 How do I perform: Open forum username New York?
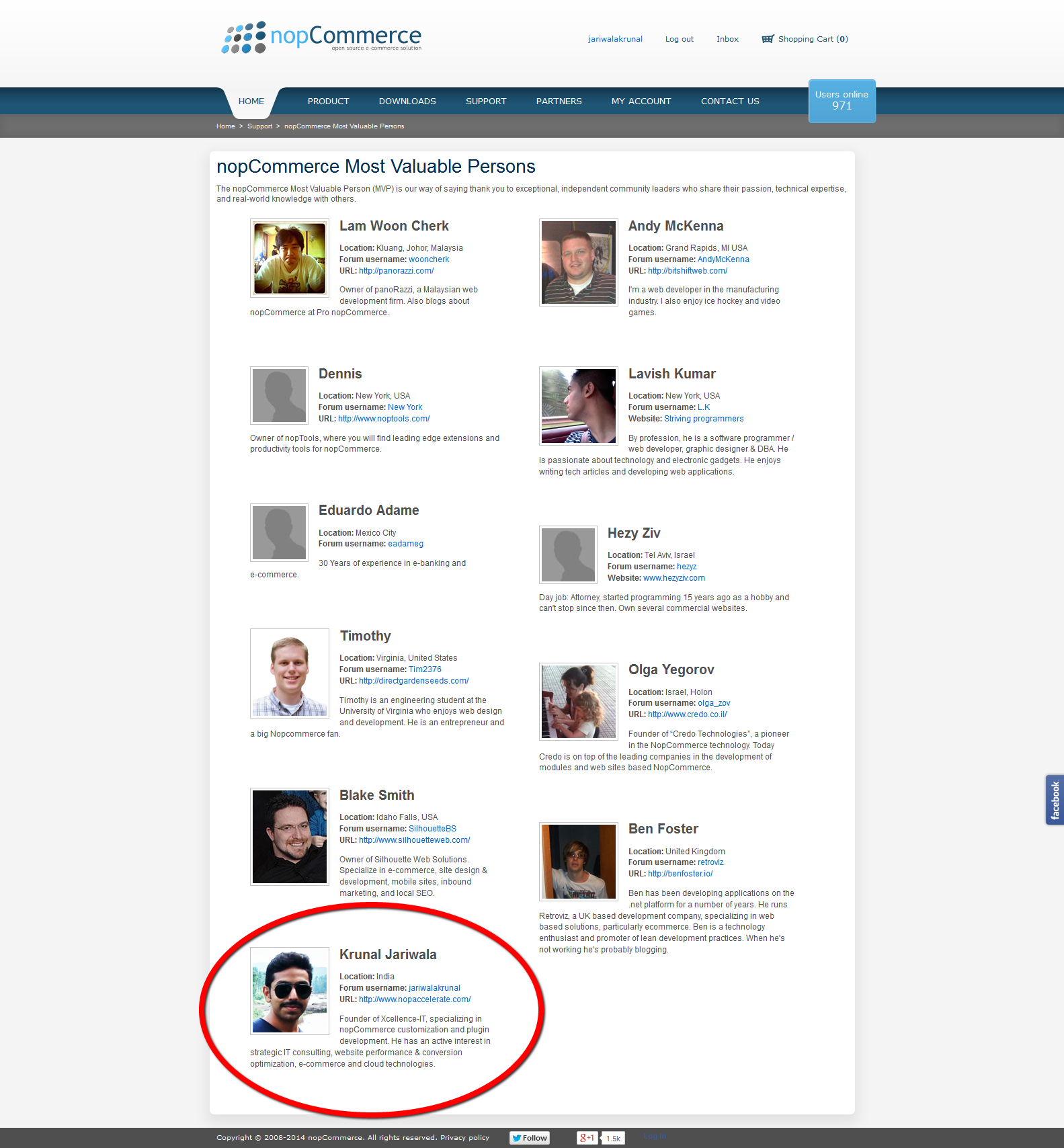[405, 407]
